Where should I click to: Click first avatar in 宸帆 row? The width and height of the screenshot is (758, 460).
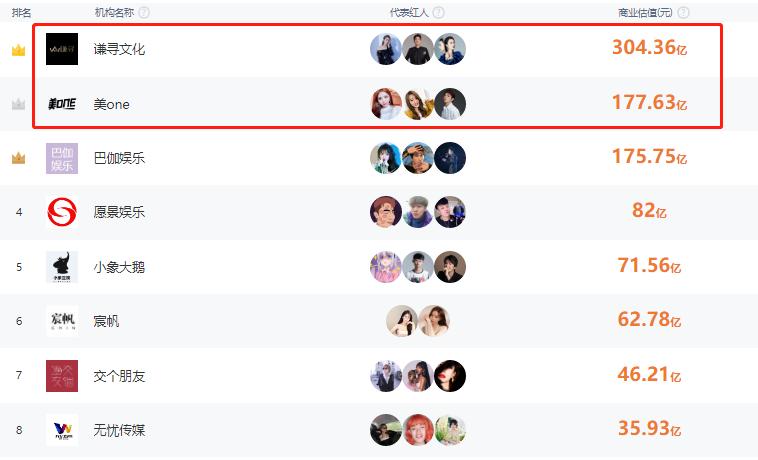[x=402, y=321]
